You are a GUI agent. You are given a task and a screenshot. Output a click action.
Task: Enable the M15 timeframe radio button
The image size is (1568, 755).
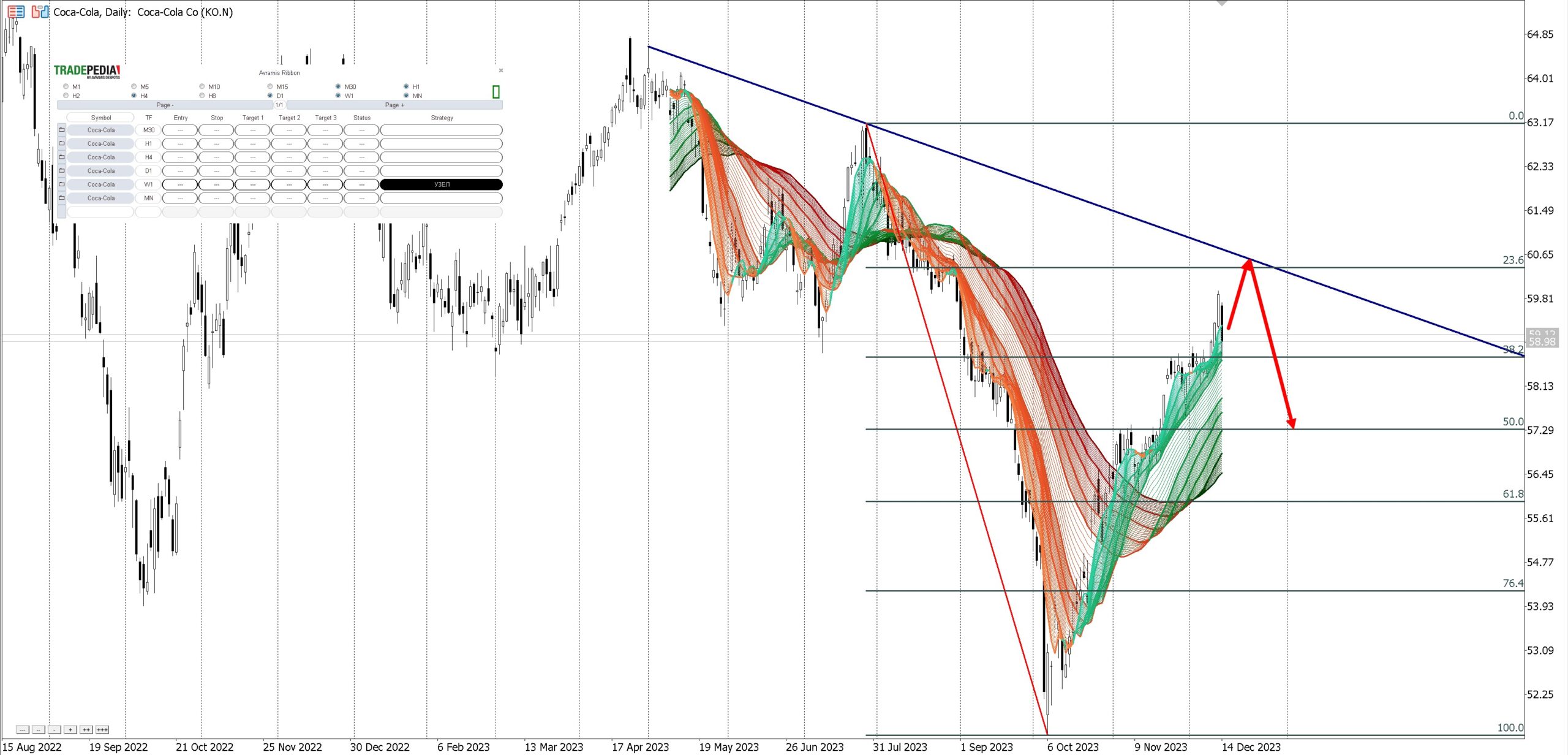click(x=270, y=86)
